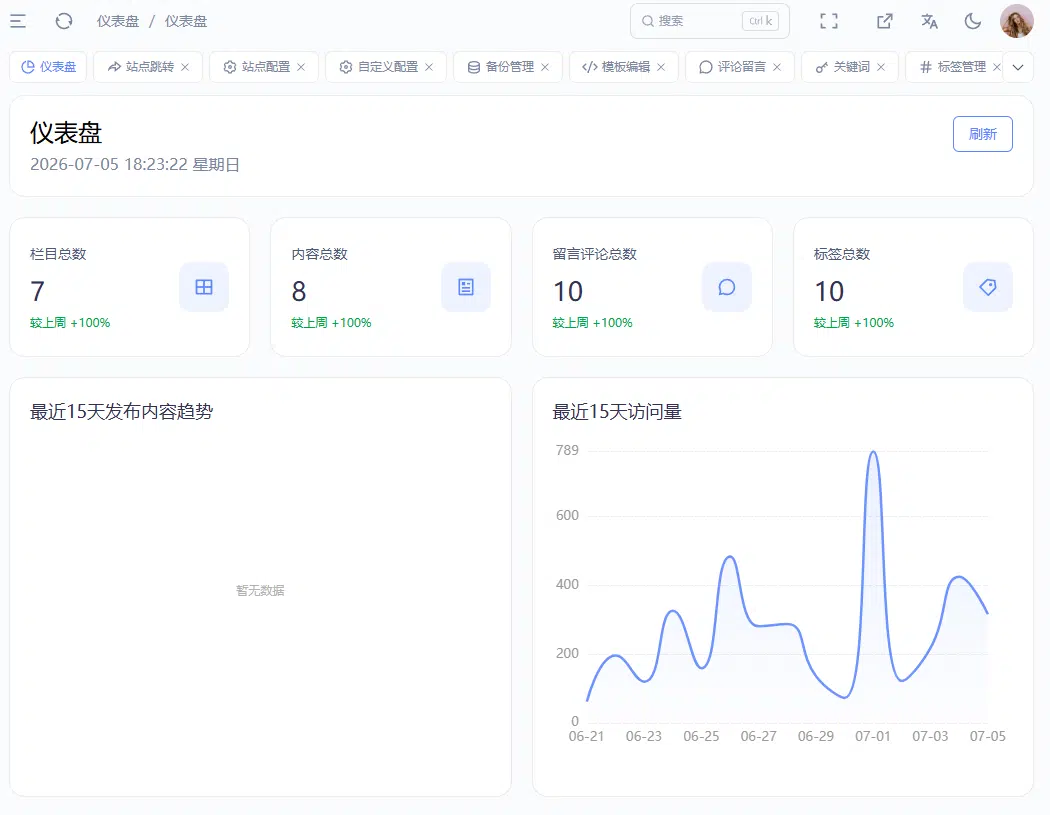1050x815 pixels.
Task: Click the 刷新 refresh button
Action: click(x=982, y=134)
